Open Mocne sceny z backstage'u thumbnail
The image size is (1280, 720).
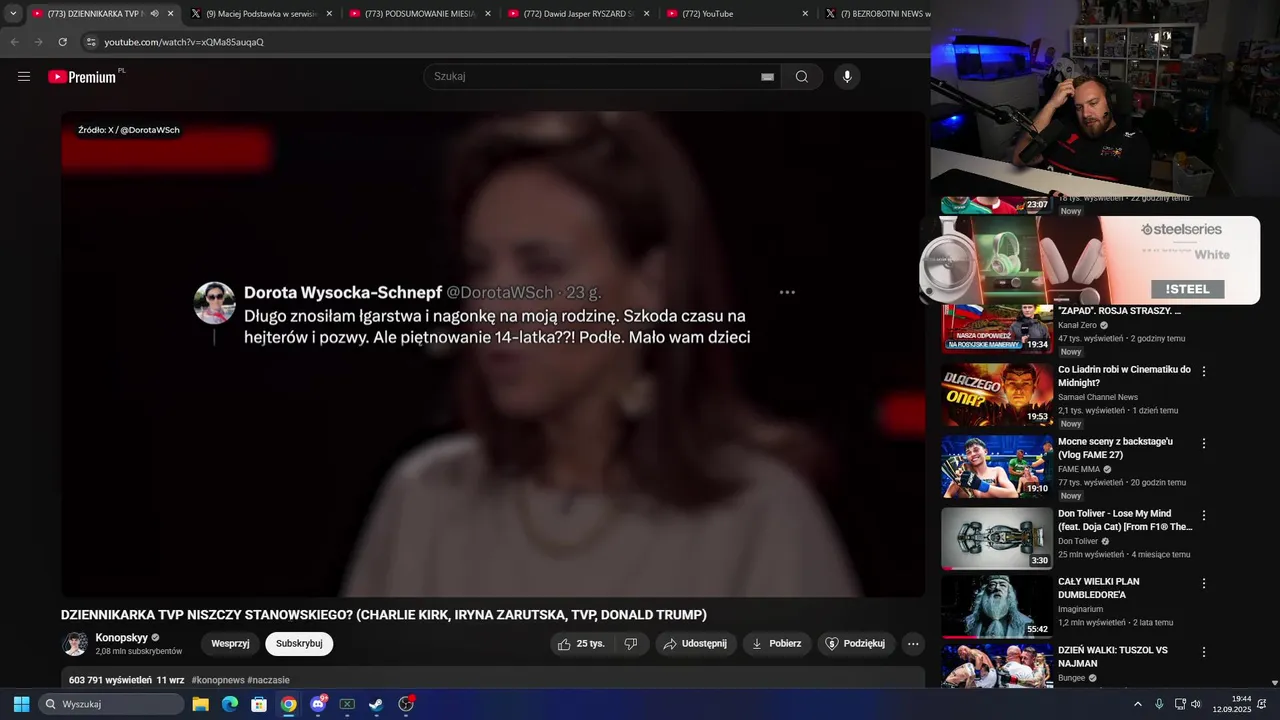click(x=997, y=466)
